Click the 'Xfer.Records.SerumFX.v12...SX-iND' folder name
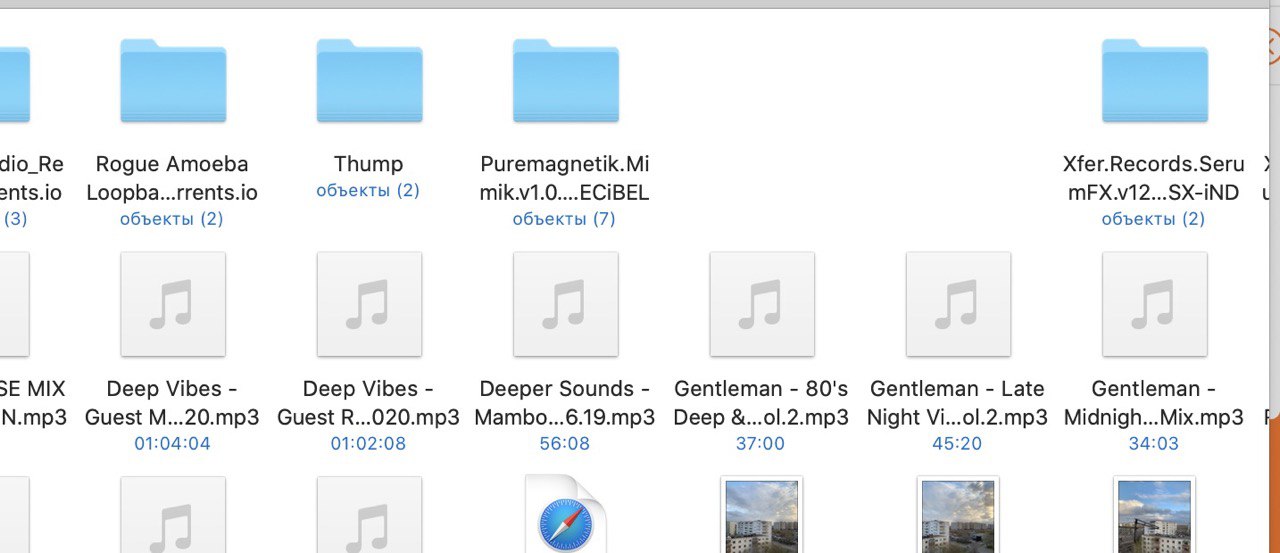This screenshot has height=553, width=1280. click(x=1154, y=178)
